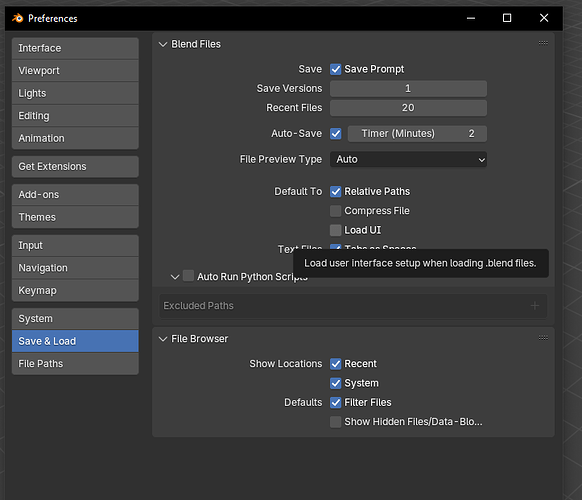Collapse the File Browser panel
The image size is (582, 500).
tap(163, 339)
